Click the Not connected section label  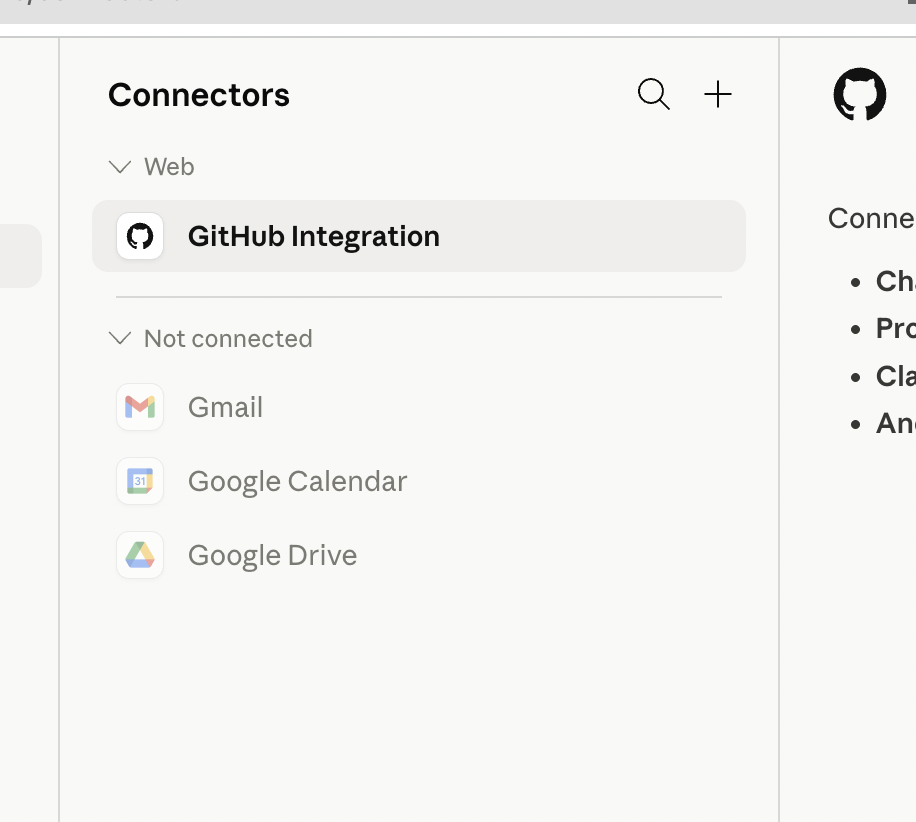point(228,339)
